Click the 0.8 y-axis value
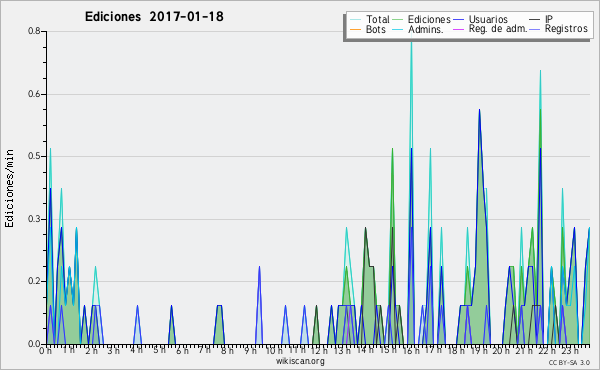 pos(34,31)
